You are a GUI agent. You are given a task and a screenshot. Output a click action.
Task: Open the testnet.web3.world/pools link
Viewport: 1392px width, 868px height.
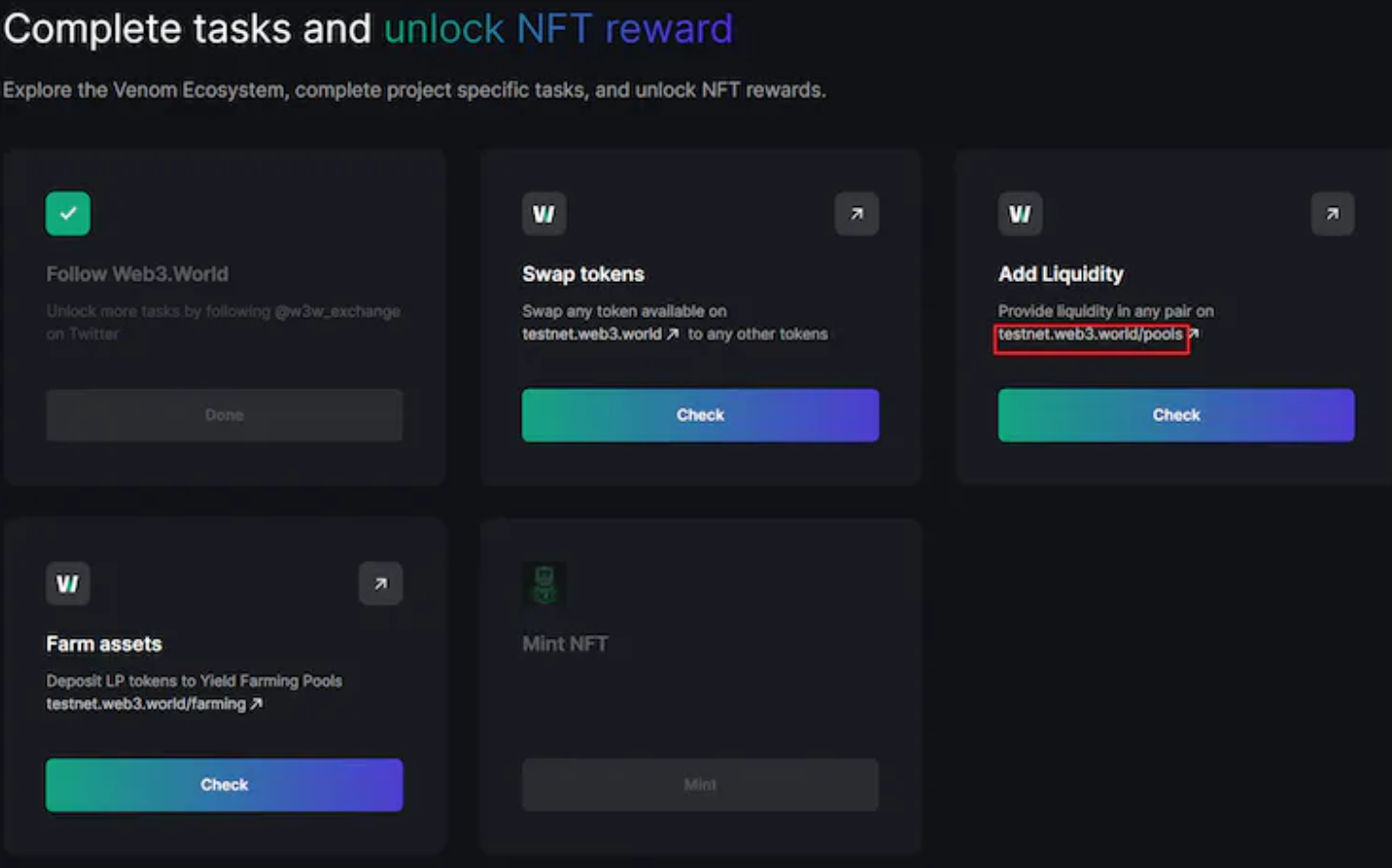pos(1091,334)
